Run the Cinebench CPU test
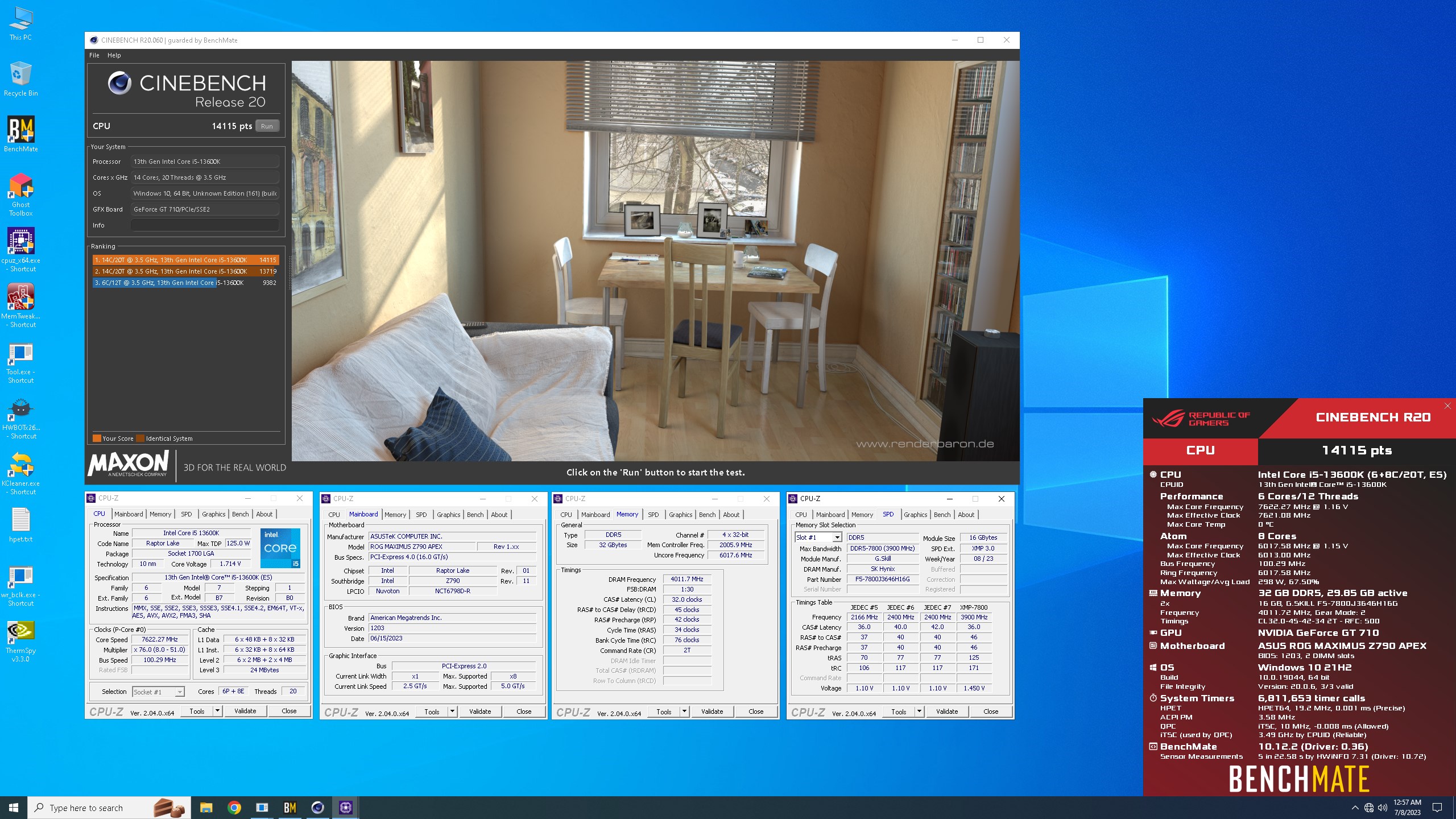Viewport: 1456px width, 819px height. point(267,126)
